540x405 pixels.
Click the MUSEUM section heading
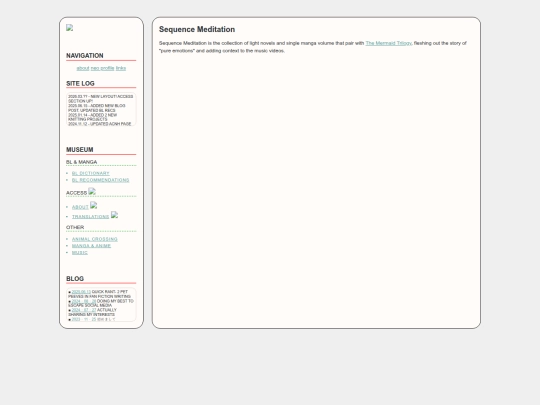click(80, 149)
